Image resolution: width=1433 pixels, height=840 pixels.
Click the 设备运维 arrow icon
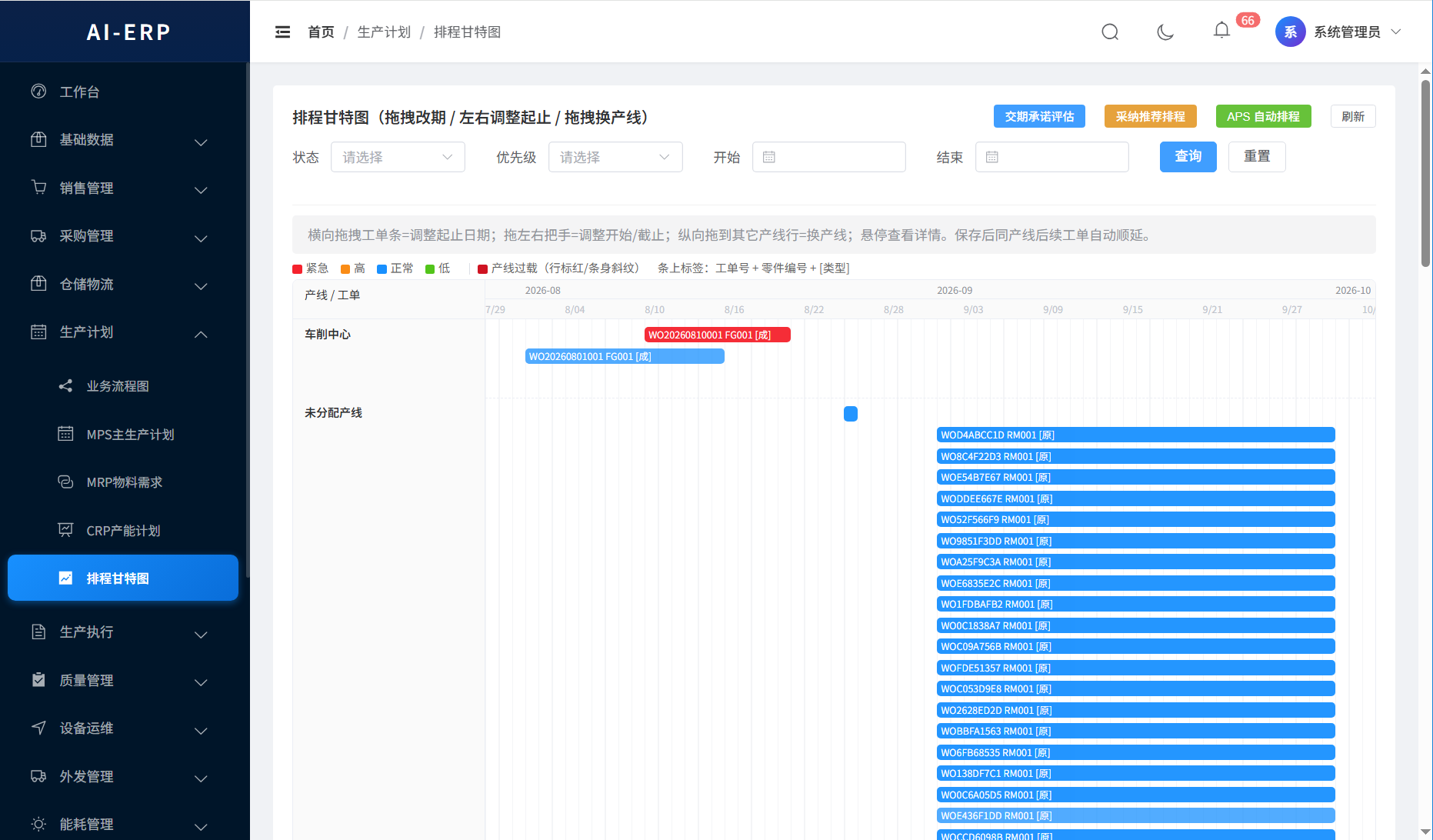(38, 728)
